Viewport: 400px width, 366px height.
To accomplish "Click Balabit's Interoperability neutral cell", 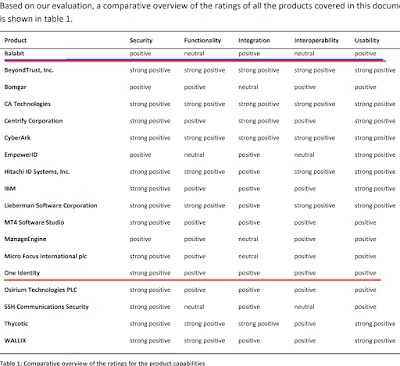I will 304,53.
